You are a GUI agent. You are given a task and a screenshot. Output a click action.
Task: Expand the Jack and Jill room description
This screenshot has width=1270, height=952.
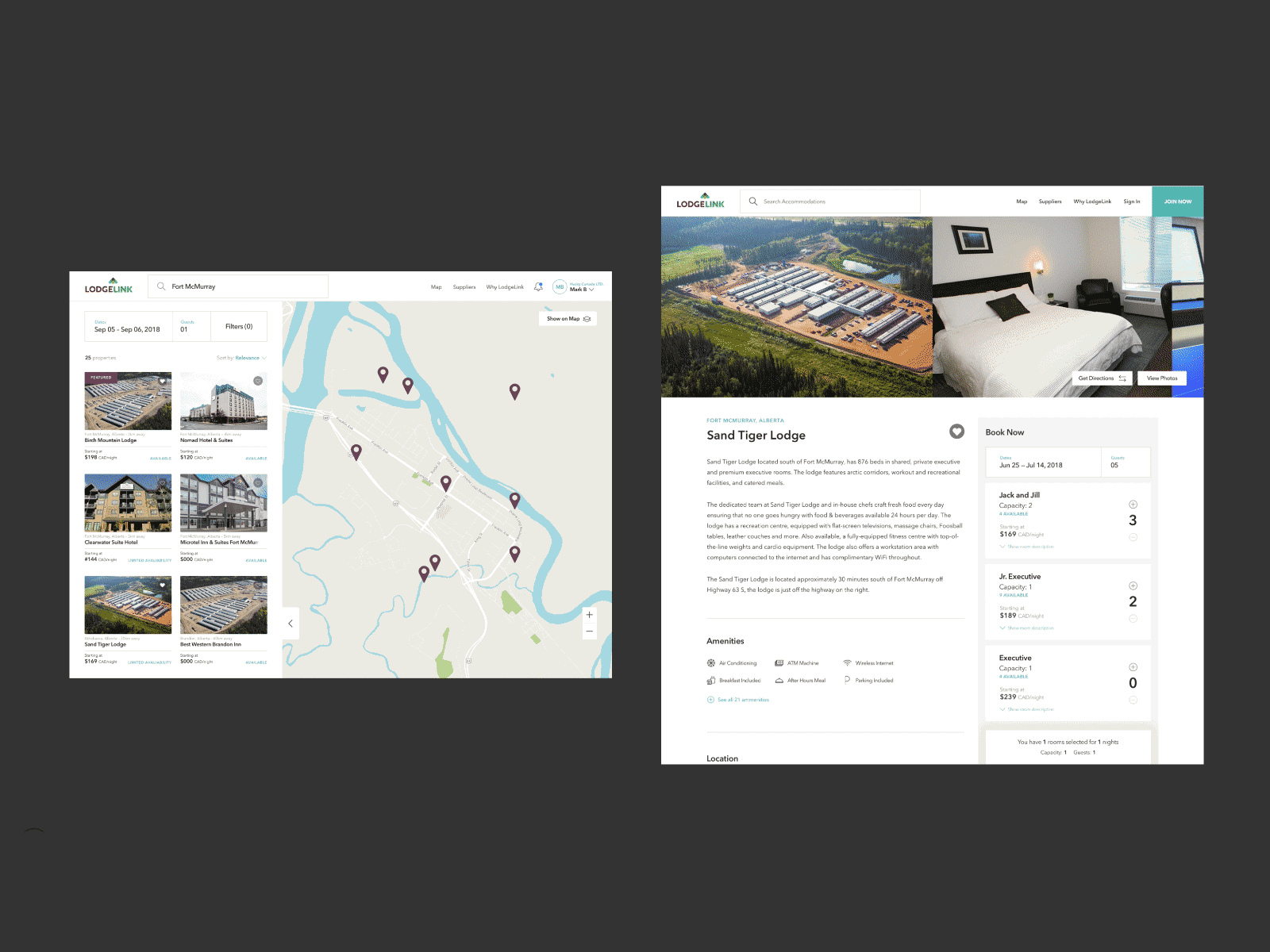point(1024,547)
